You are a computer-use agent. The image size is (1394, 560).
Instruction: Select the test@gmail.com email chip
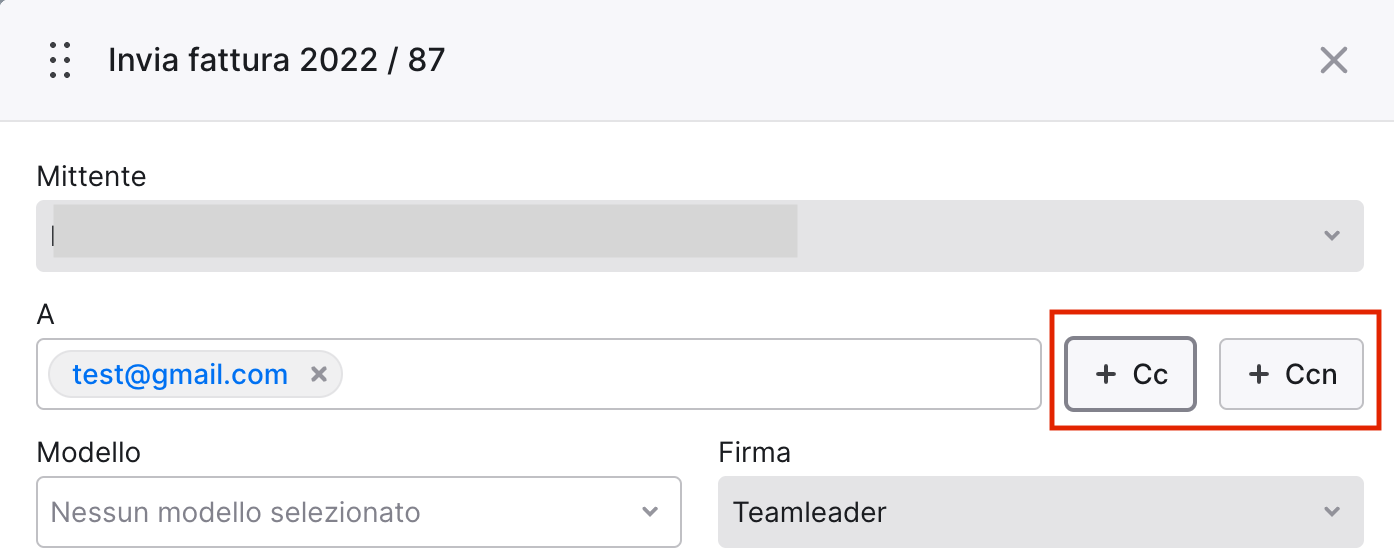pos(180,375)
